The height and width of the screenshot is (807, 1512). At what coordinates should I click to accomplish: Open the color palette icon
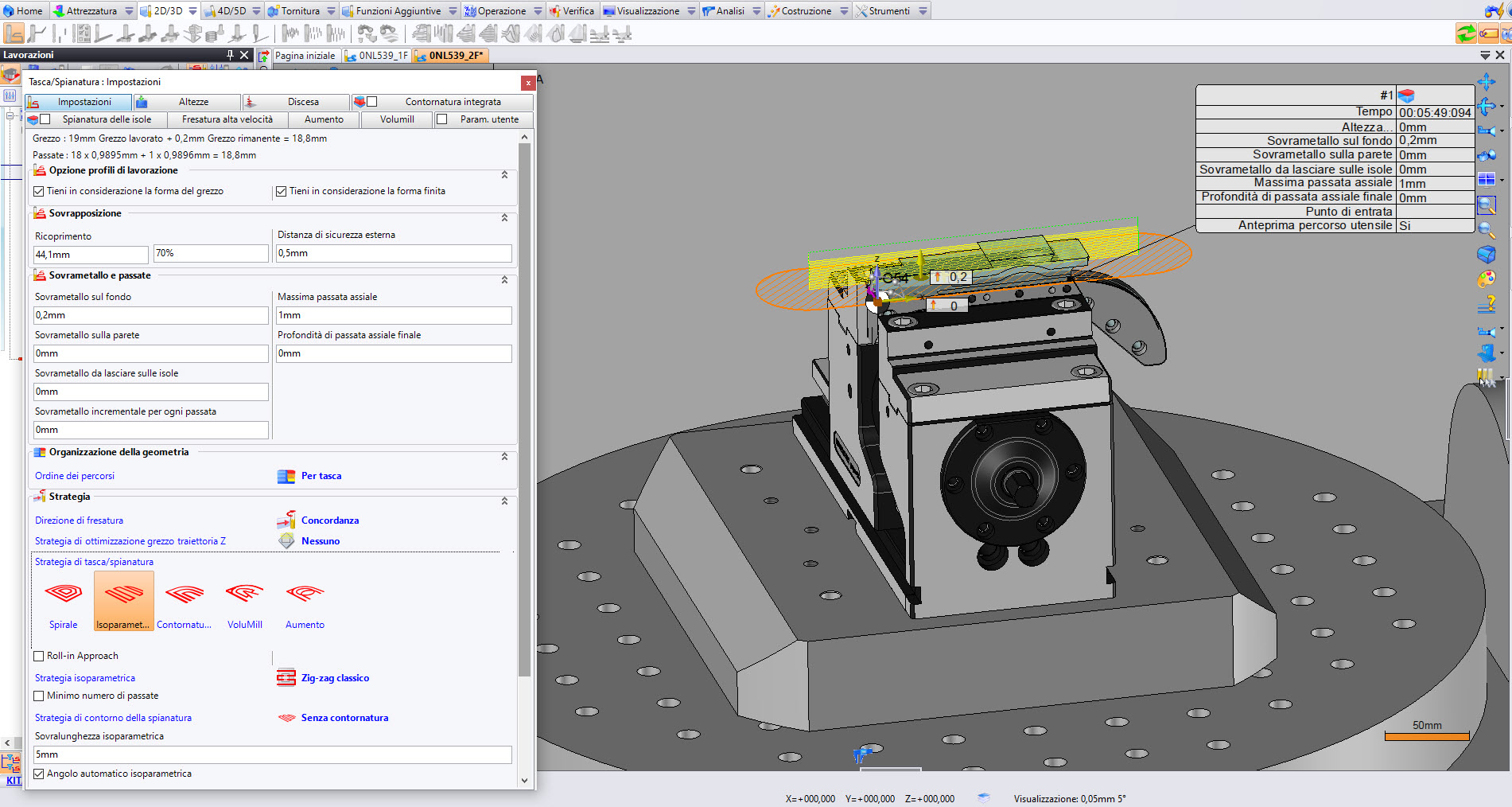(1486, 279)
